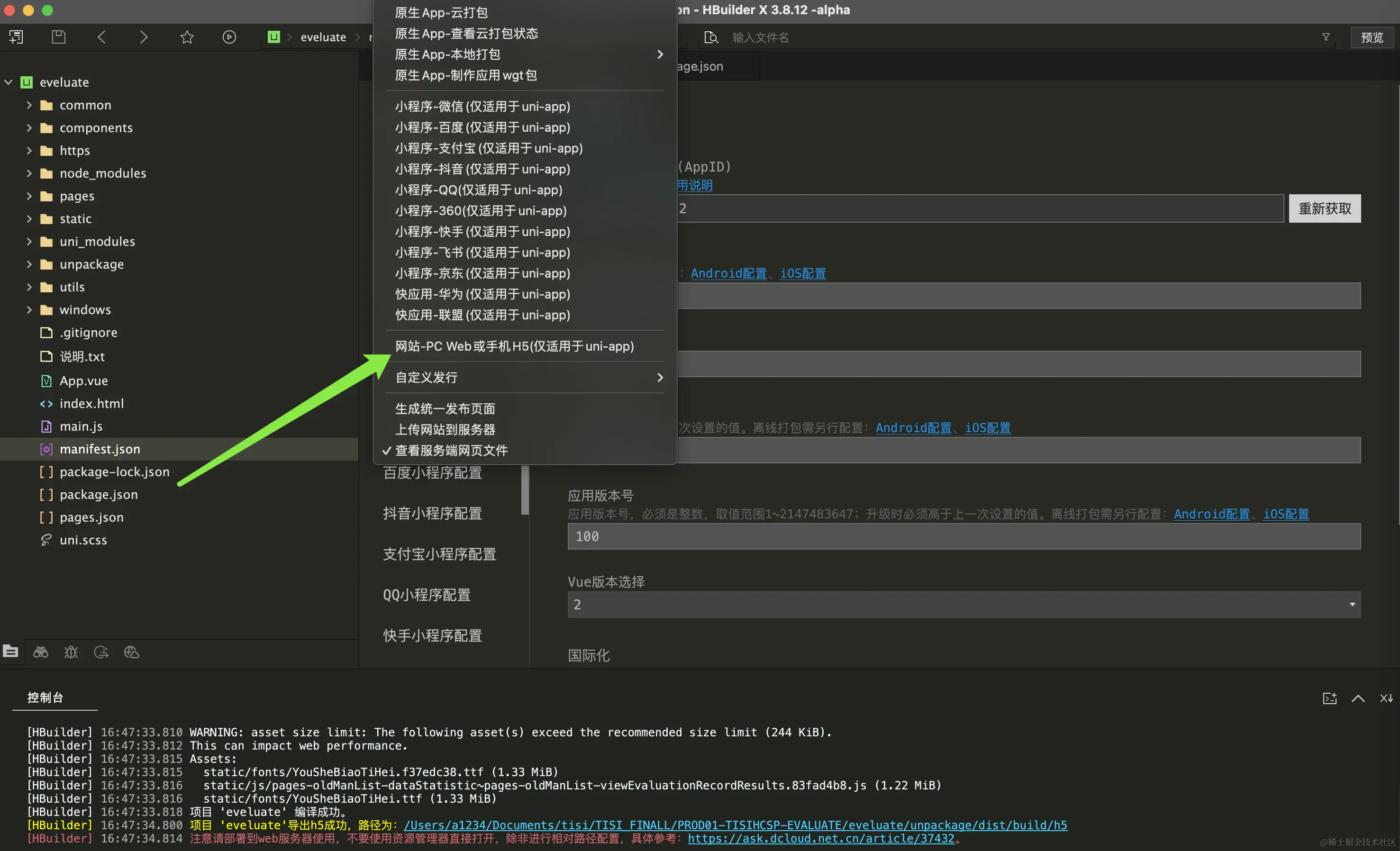Screen dimensions: 1400x851
Task: Open the ask.dcloud.net.cn article link
Action: pos(821,838)
